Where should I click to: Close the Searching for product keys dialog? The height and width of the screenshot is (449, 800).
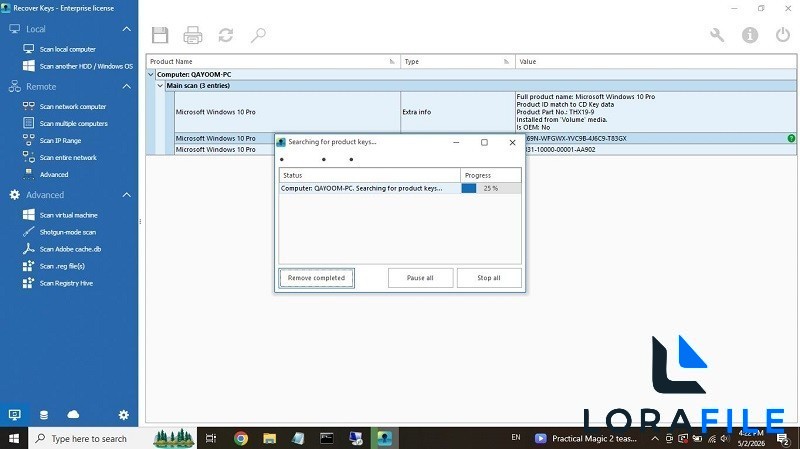512,142
